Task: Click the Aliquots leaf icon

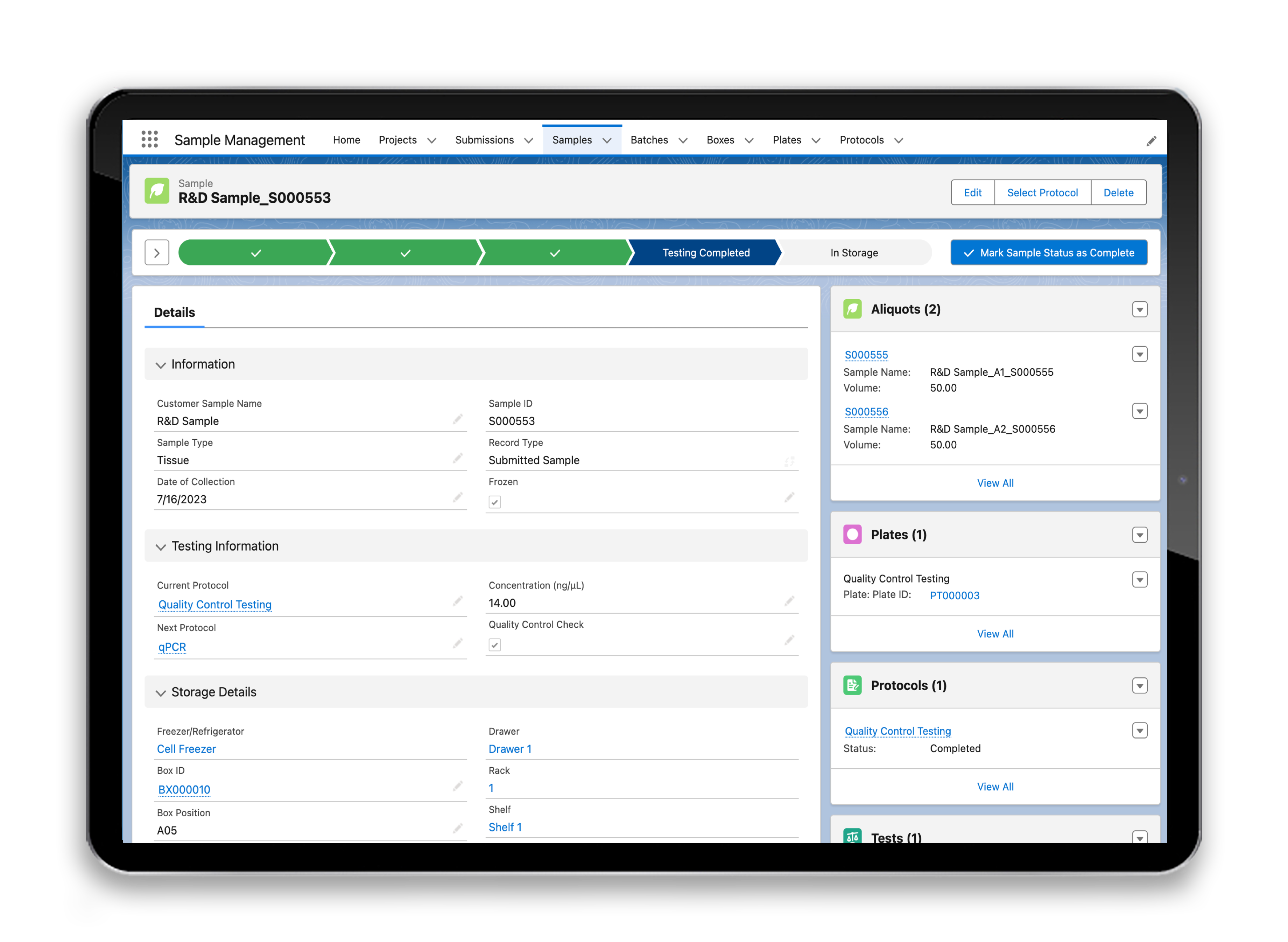Action: pyautogui.click(x=852, y=309)
